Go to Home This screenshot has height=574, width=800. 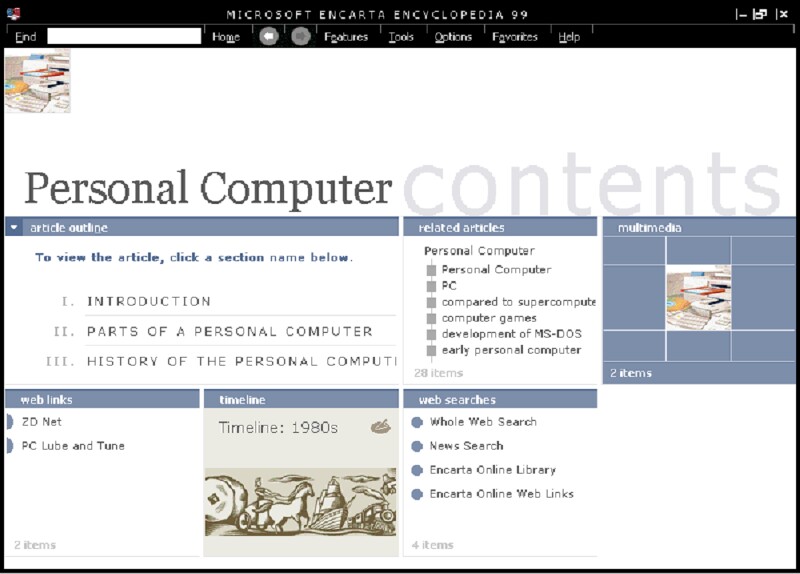(226, 37)
